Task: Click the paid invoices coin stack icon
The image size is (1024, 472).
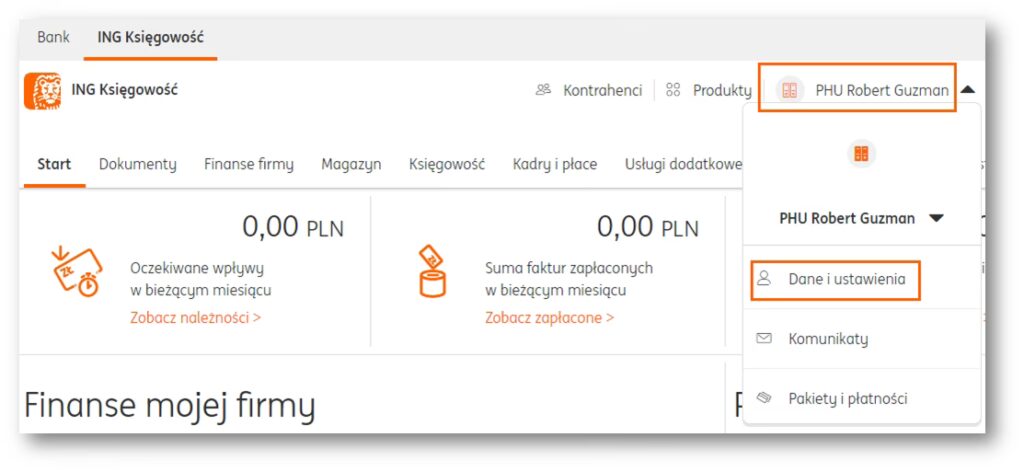Action: coord(431,270)
